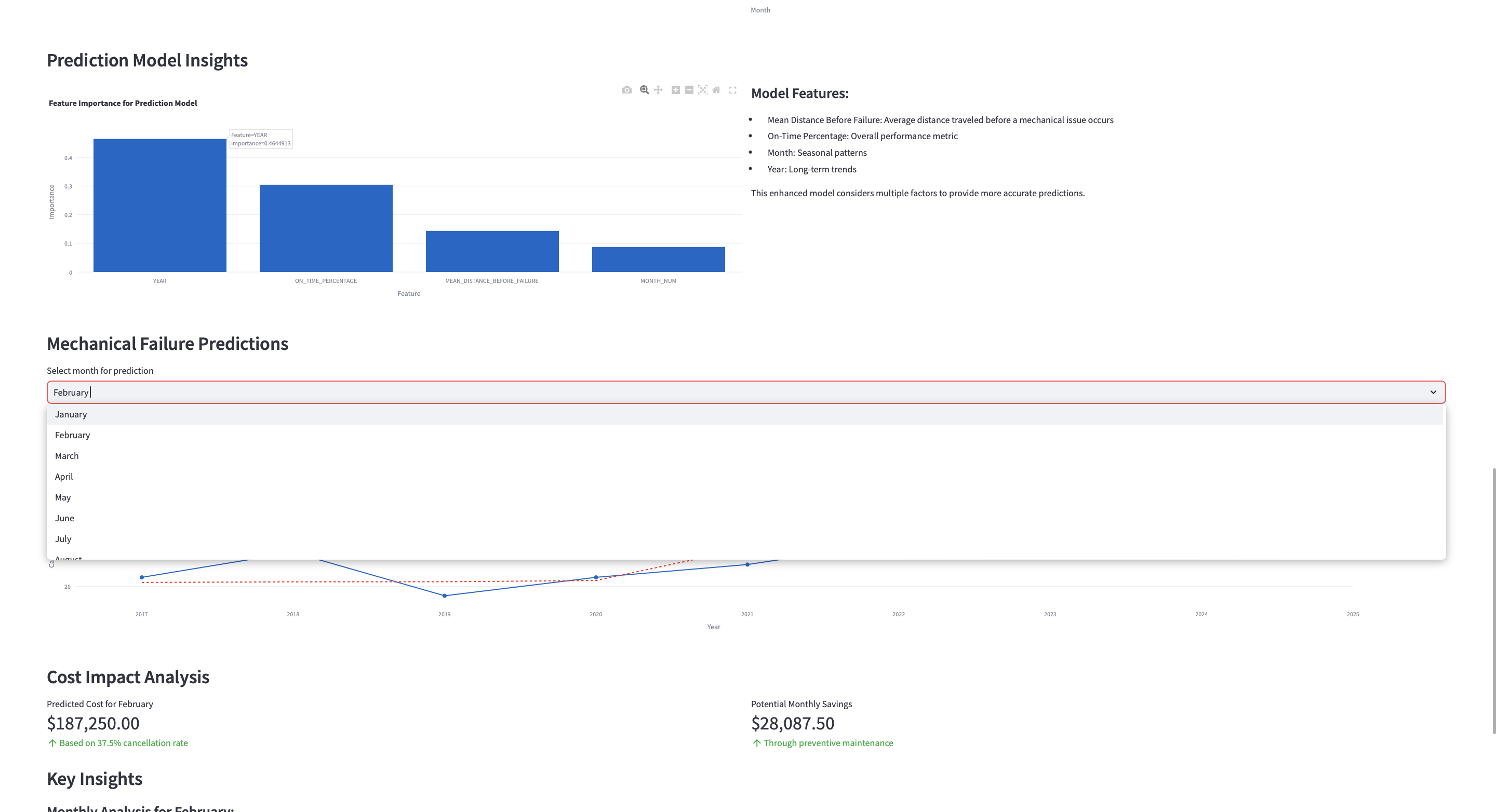This screenshot has width=1496, height=812.
Task: Select June in the month list
Action: [64, 518]
